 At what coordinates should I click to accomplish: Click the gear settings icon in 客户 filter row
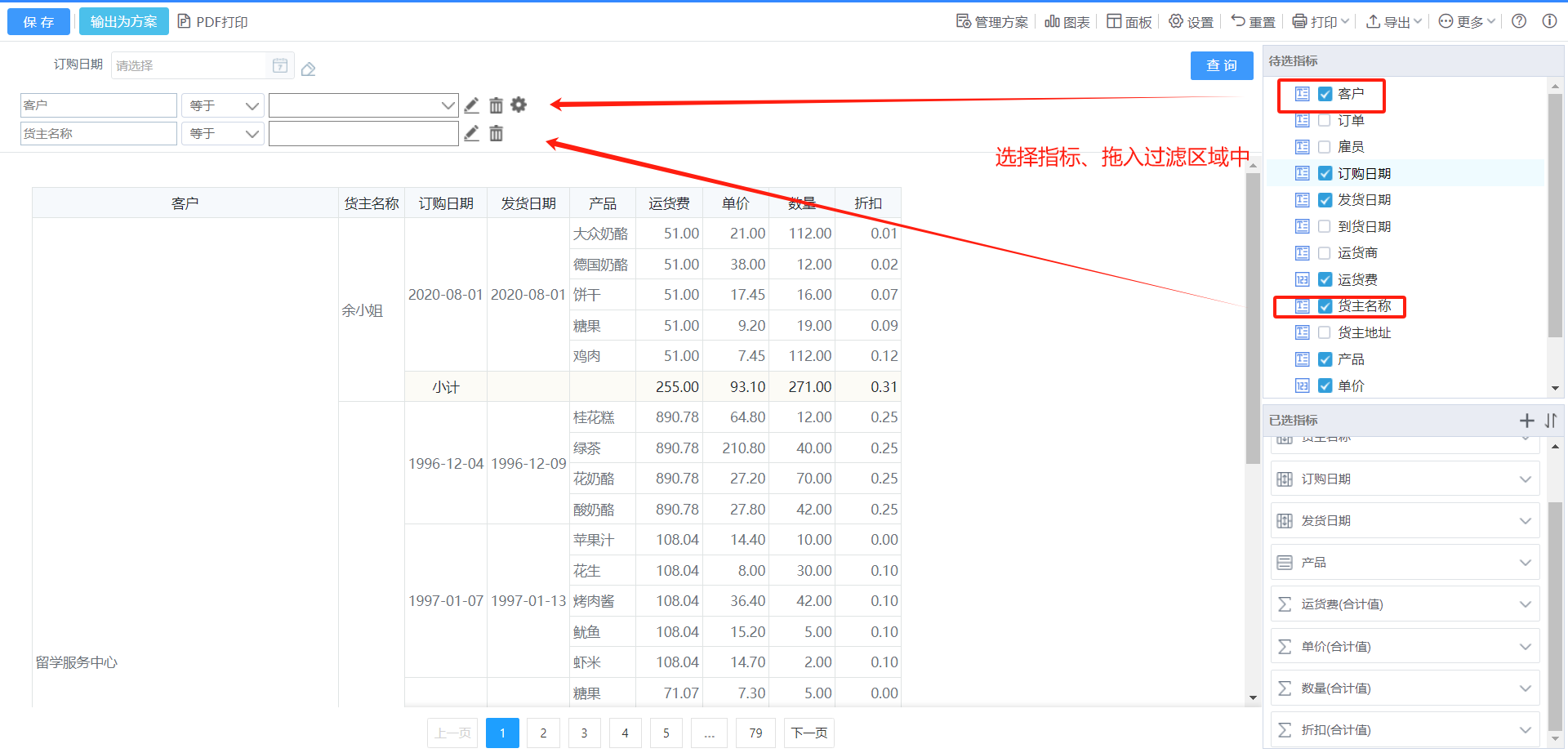(x=519, y=105)
